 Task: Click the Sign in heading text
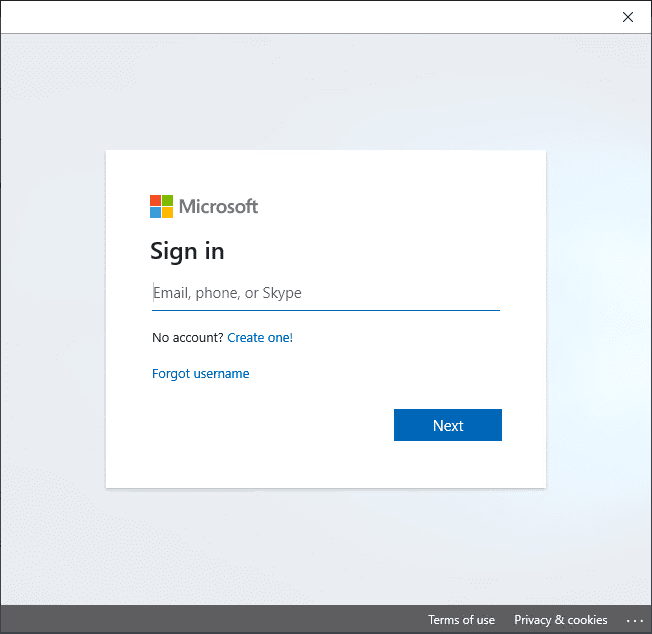coord(187,252)
